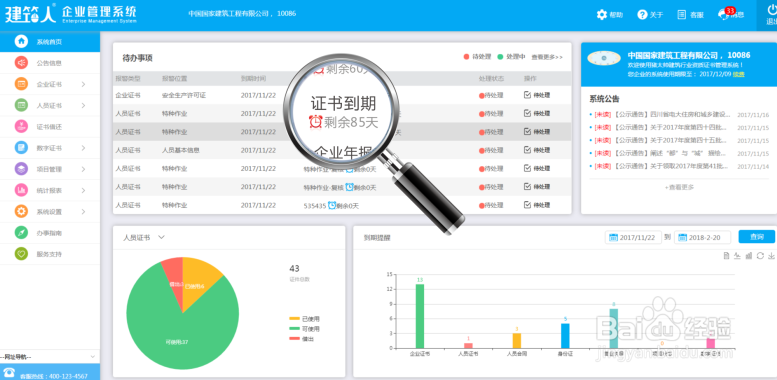Click 人员基本信息 cell in 待办事项 table

[x=180, y=150]
